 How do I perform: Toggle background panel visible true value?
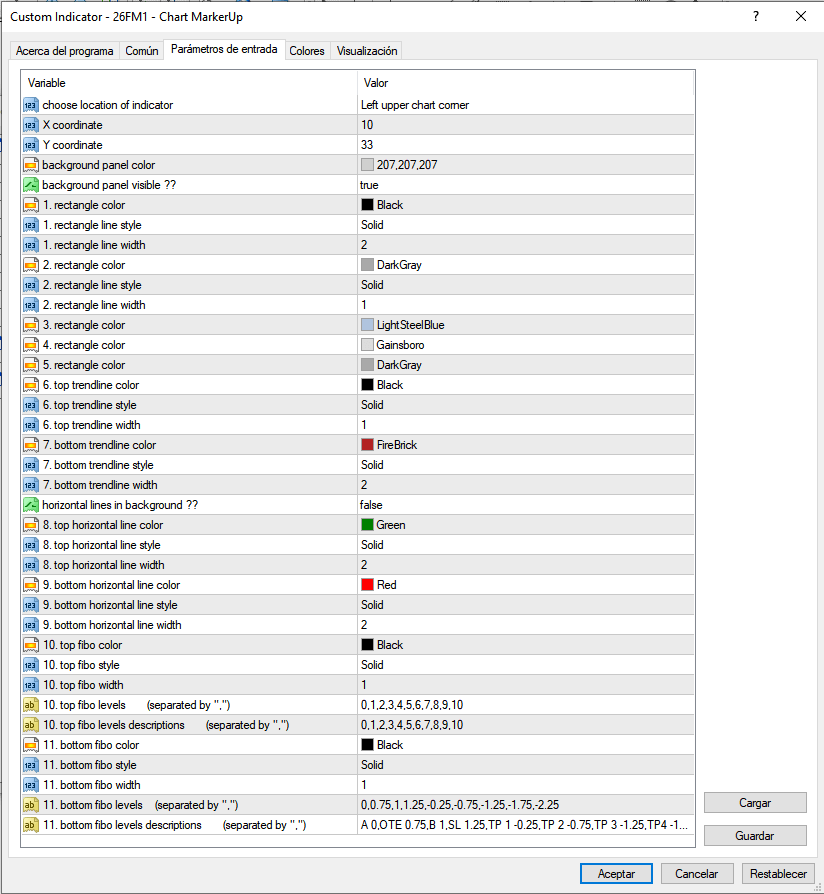click(x=526, y=185)
